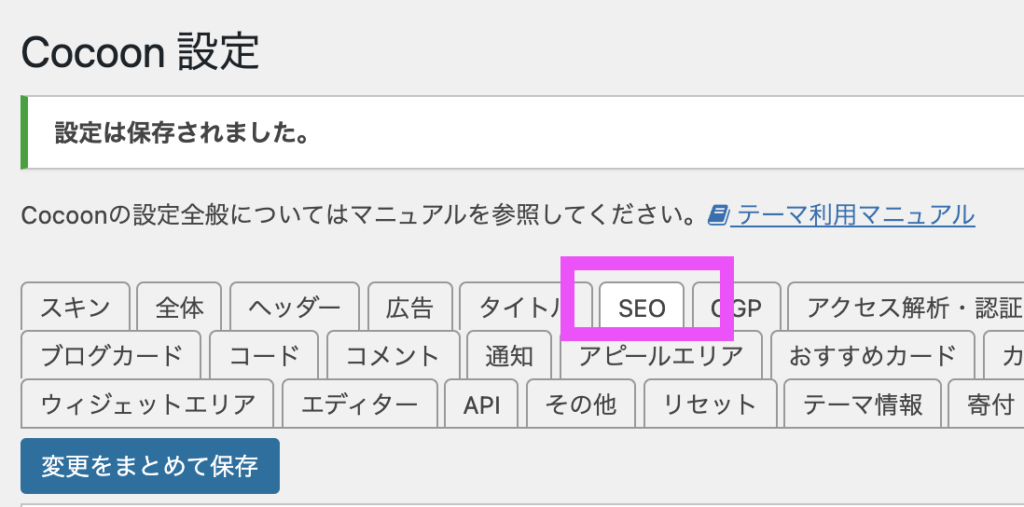Select the エディター tab
The image size is (1024, 507).
359,405
